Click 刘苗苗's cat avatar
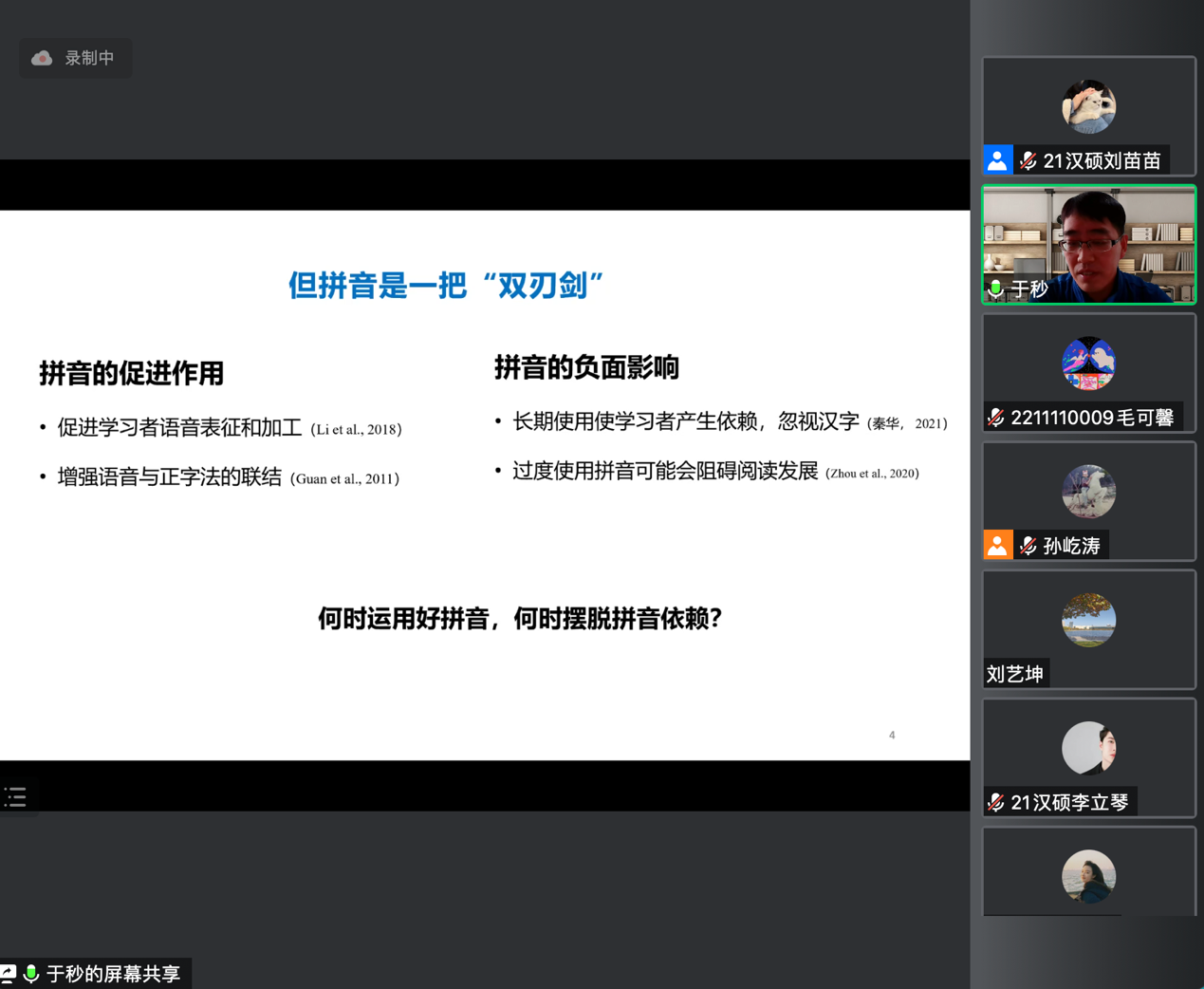 point(1088,106)
